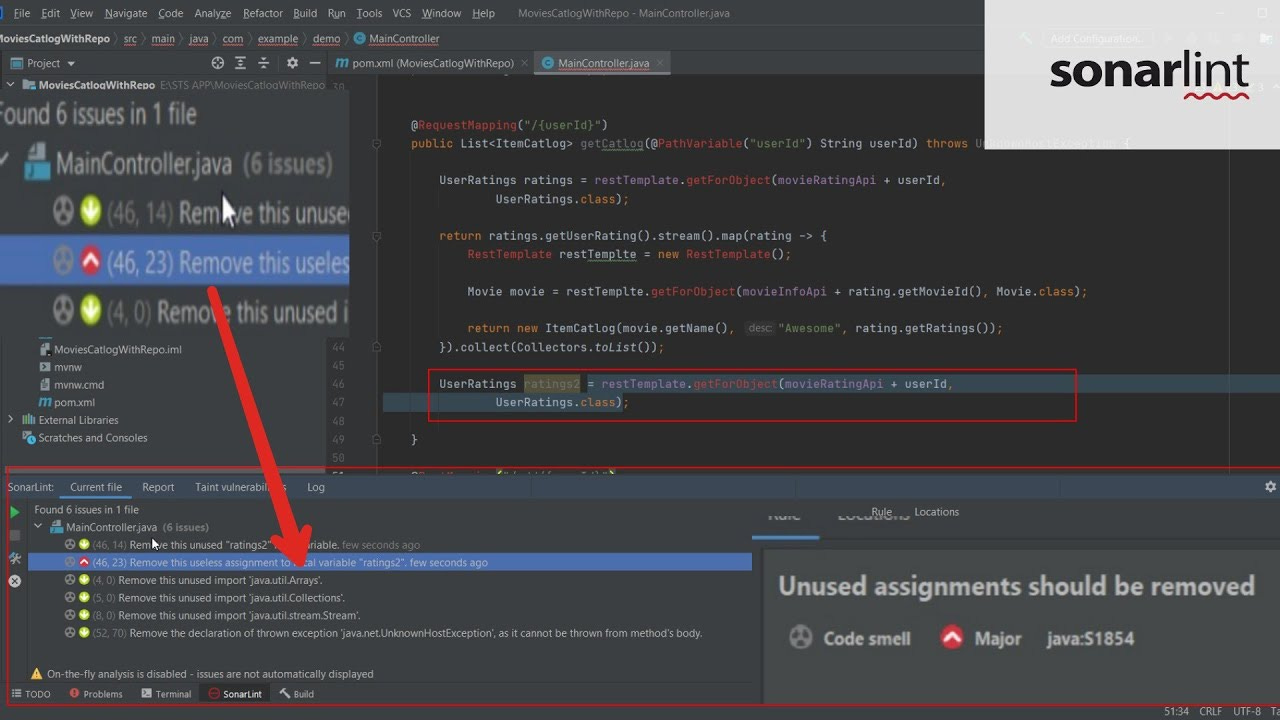The height and width of the screenshot is (720, 1280).
Task: Collapse MoviesCatlogWithRepo project root
Action: click(x=11, y=85)
